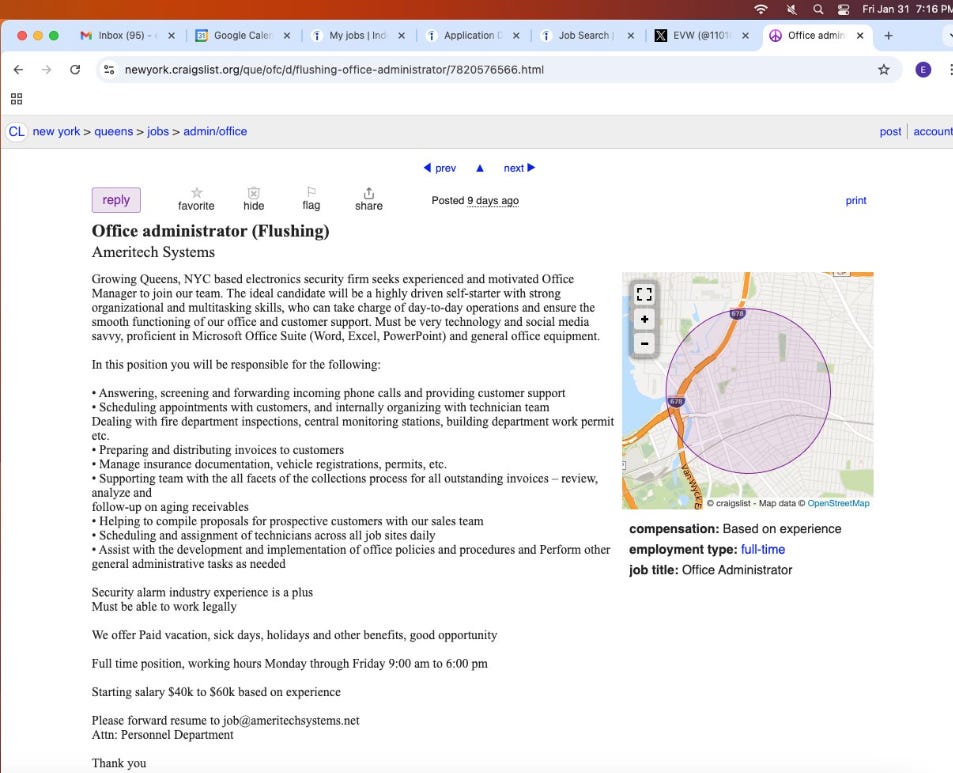The image size is (953, 773).
Task: Close the Job Search tab
Action: [x=631, y=36]
